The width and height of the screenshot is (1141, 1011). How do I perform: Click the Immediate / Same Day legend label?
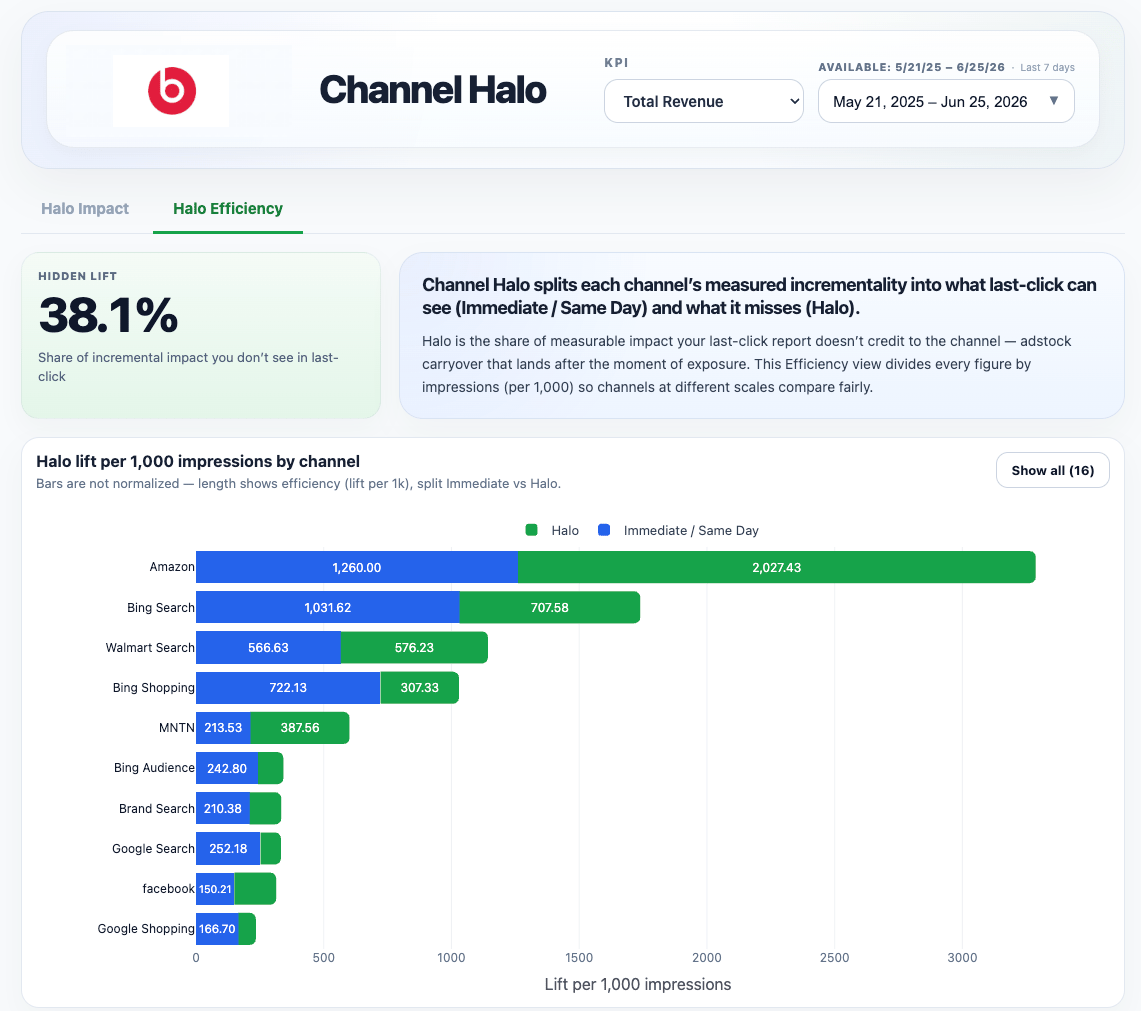point(691,531)
